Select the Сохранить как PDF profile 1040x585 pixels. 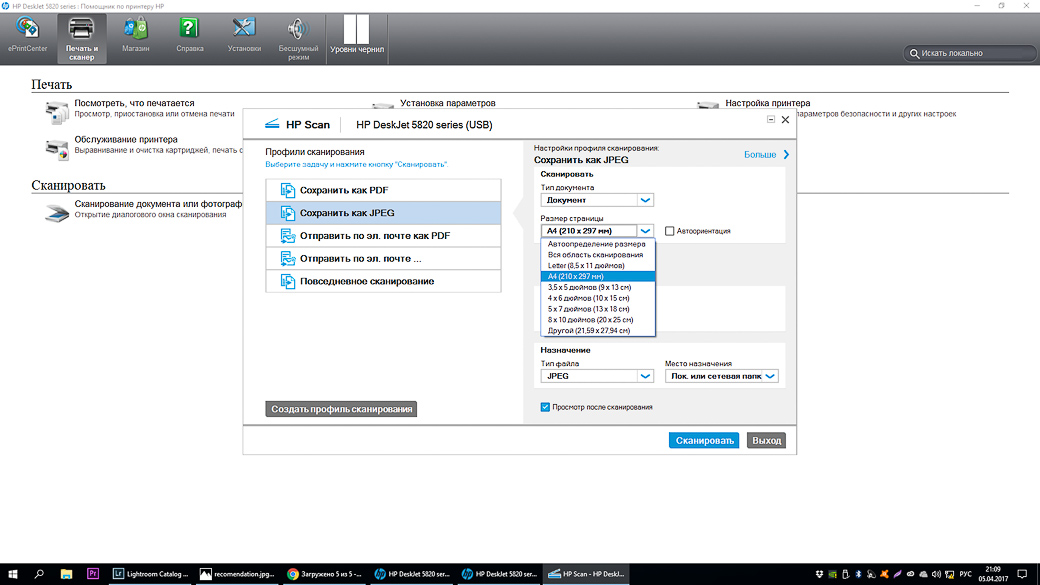pos(383,190)
